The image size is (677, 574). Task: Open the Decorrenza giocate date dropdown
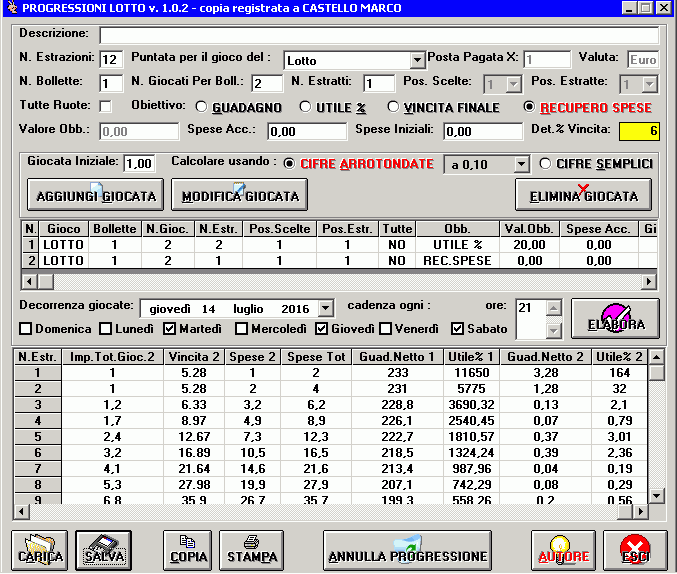pyautogui.click(x=326, y=308)
